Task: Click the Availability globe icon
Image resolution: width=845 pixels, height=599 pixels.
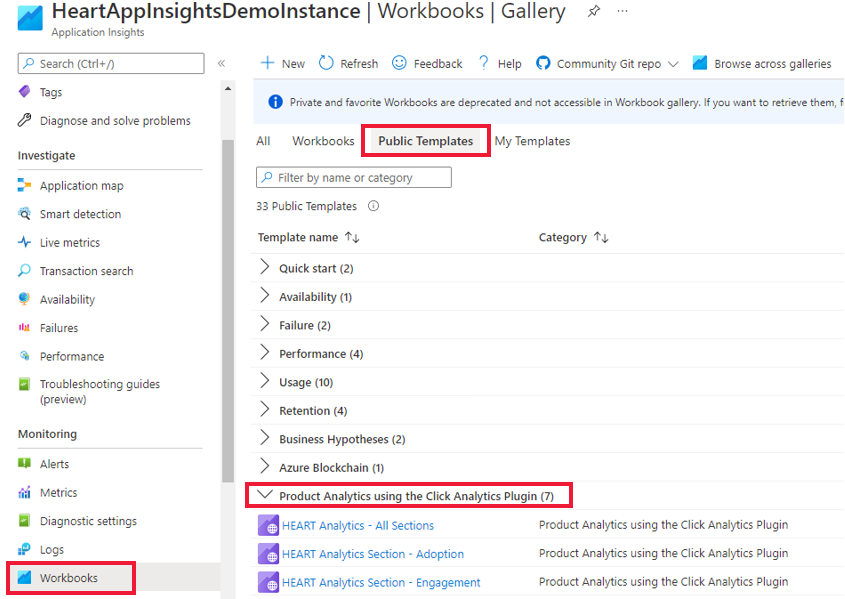Action: click(x=24, y=299)
